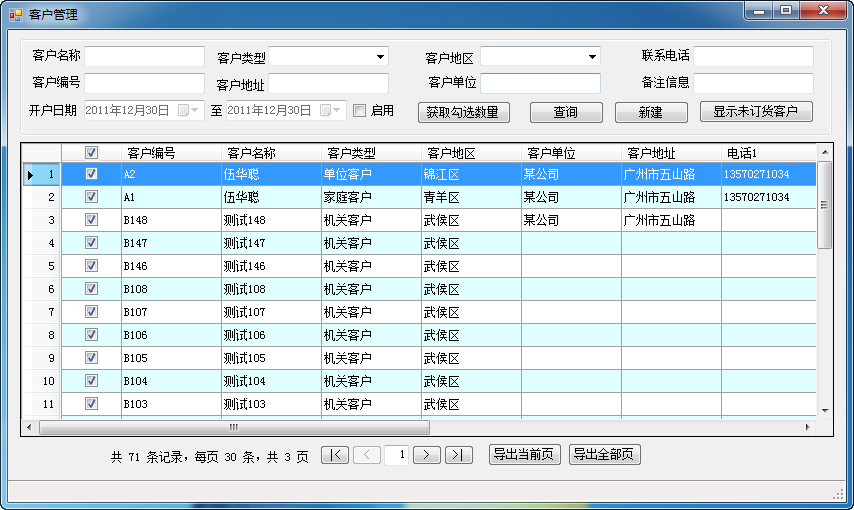Focus the 客户地址 input field
The image size is (854, 510).
328,83
